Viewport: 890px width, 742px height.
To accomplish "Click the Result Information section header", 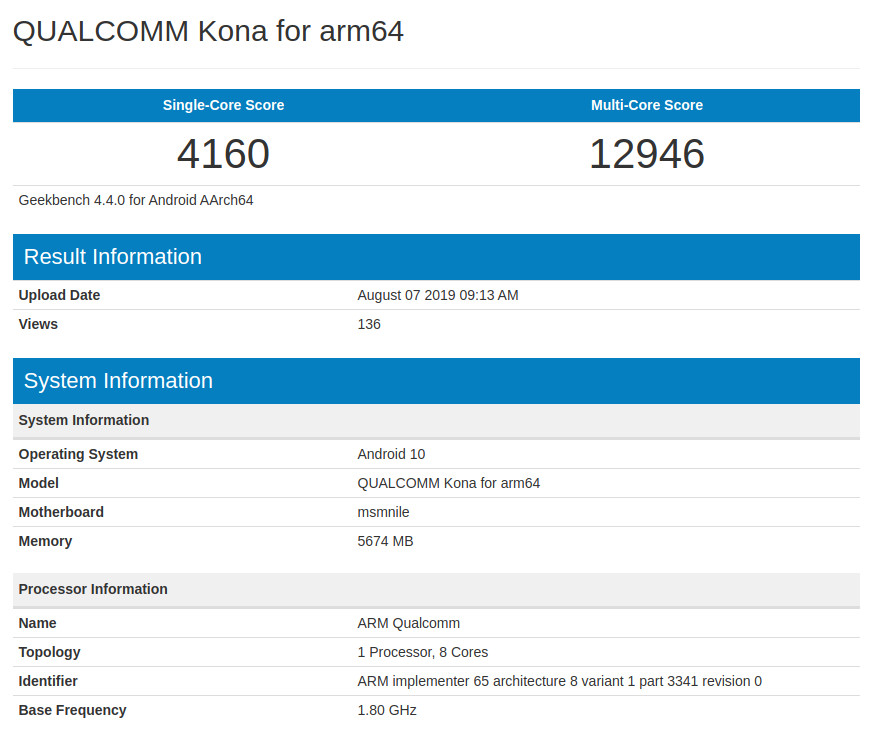I will point(113,257).
